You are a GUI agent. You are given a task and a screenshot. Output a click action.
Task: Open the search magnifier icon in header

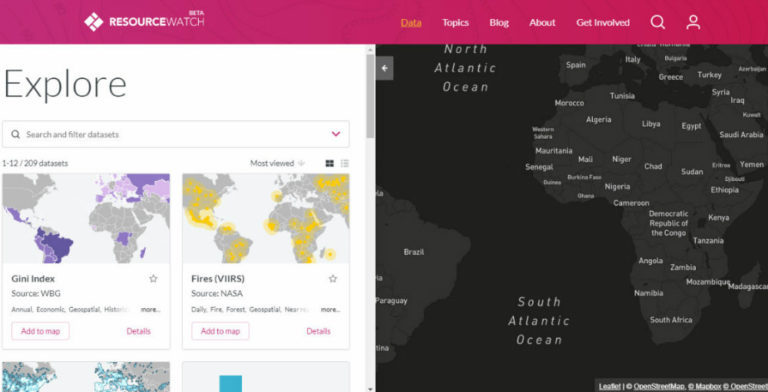tap(657, 22)
